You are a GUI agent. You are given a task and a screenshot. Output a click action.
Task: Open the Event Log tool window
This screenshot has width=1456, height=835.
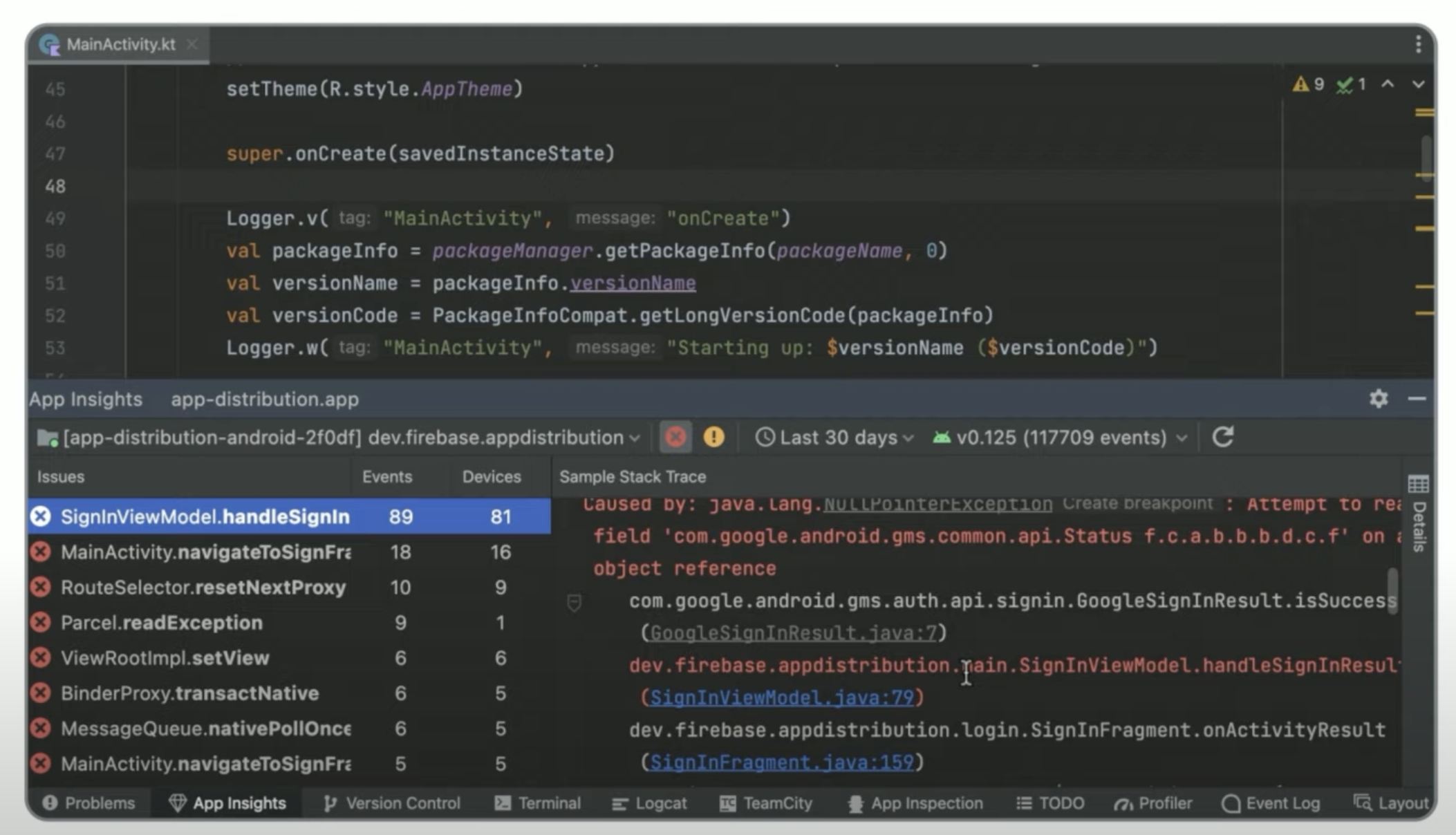(1271, 803)
